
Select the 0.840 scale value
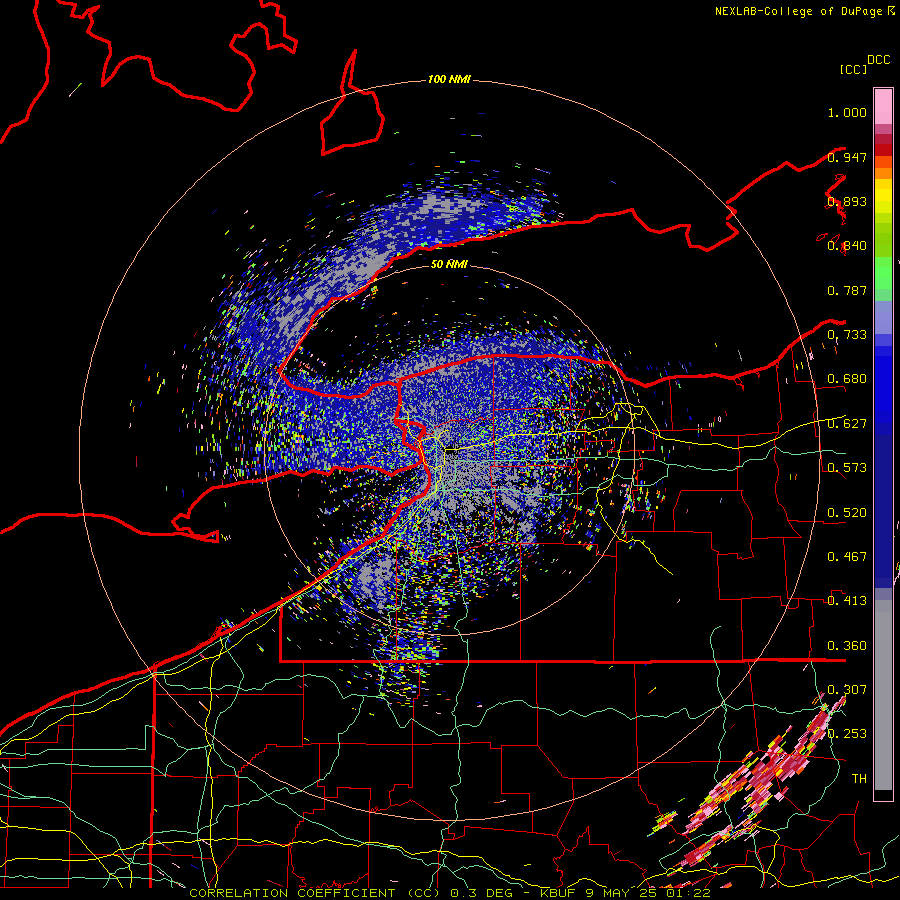pos(847,246)
